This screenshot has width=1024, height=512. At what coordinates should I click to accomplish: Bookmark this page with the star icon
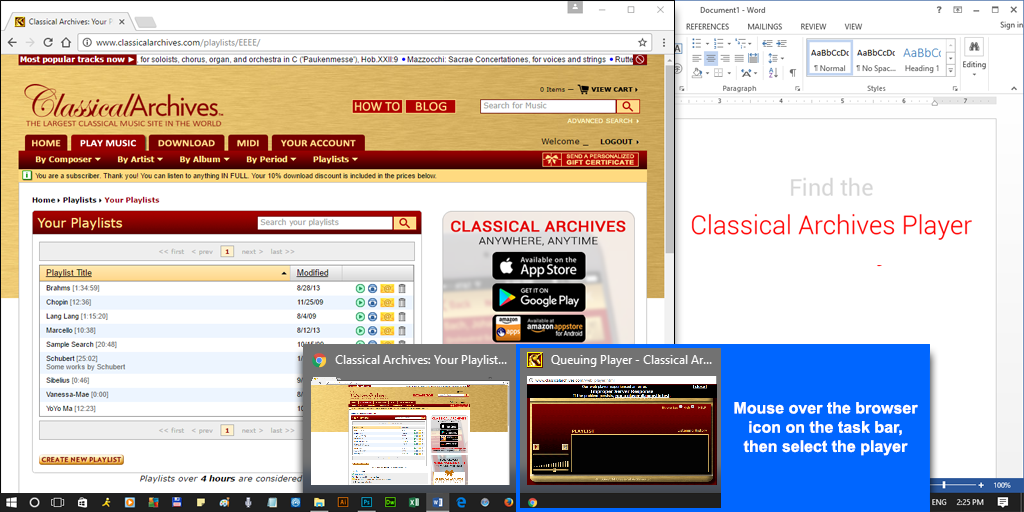(x=642, y=43)
